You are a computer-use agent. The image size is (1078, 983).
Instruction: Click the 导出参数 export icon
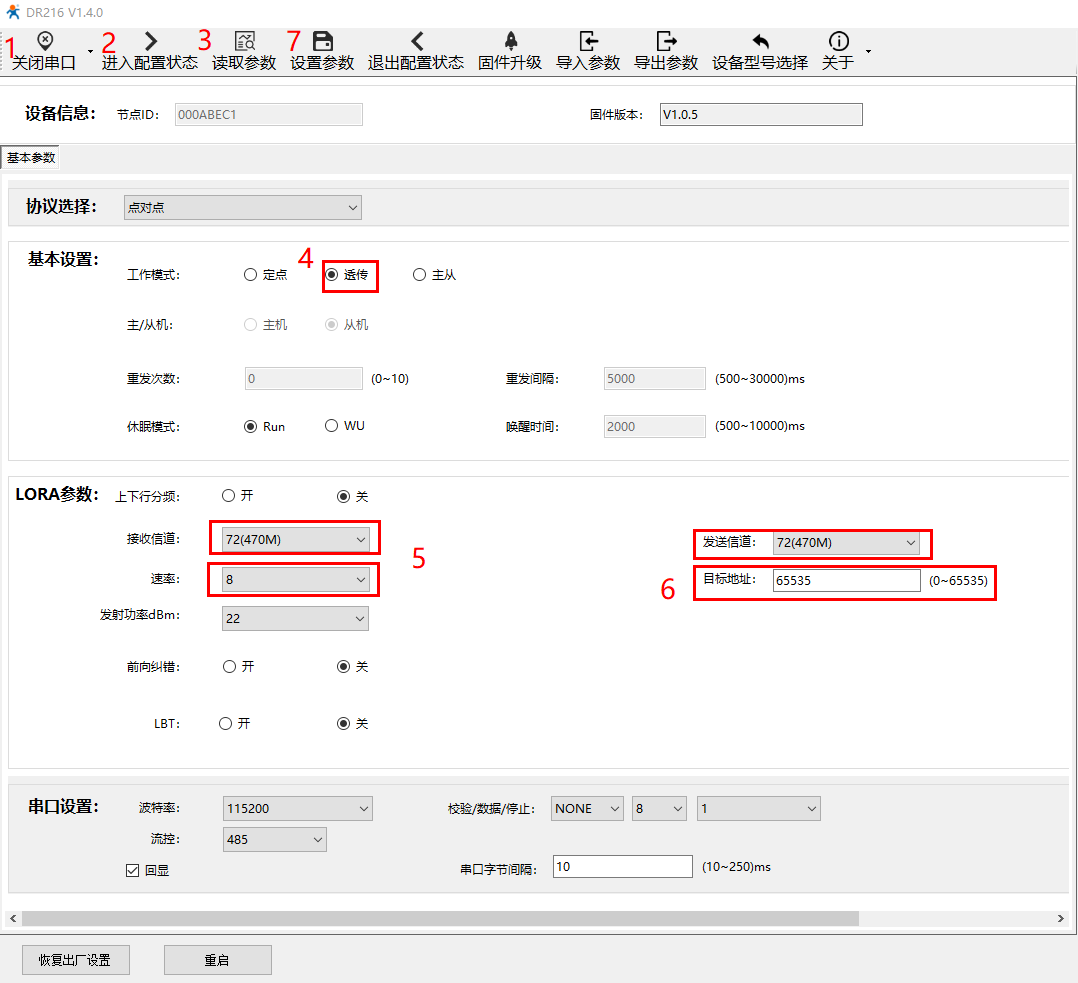(x=666, y=41)
